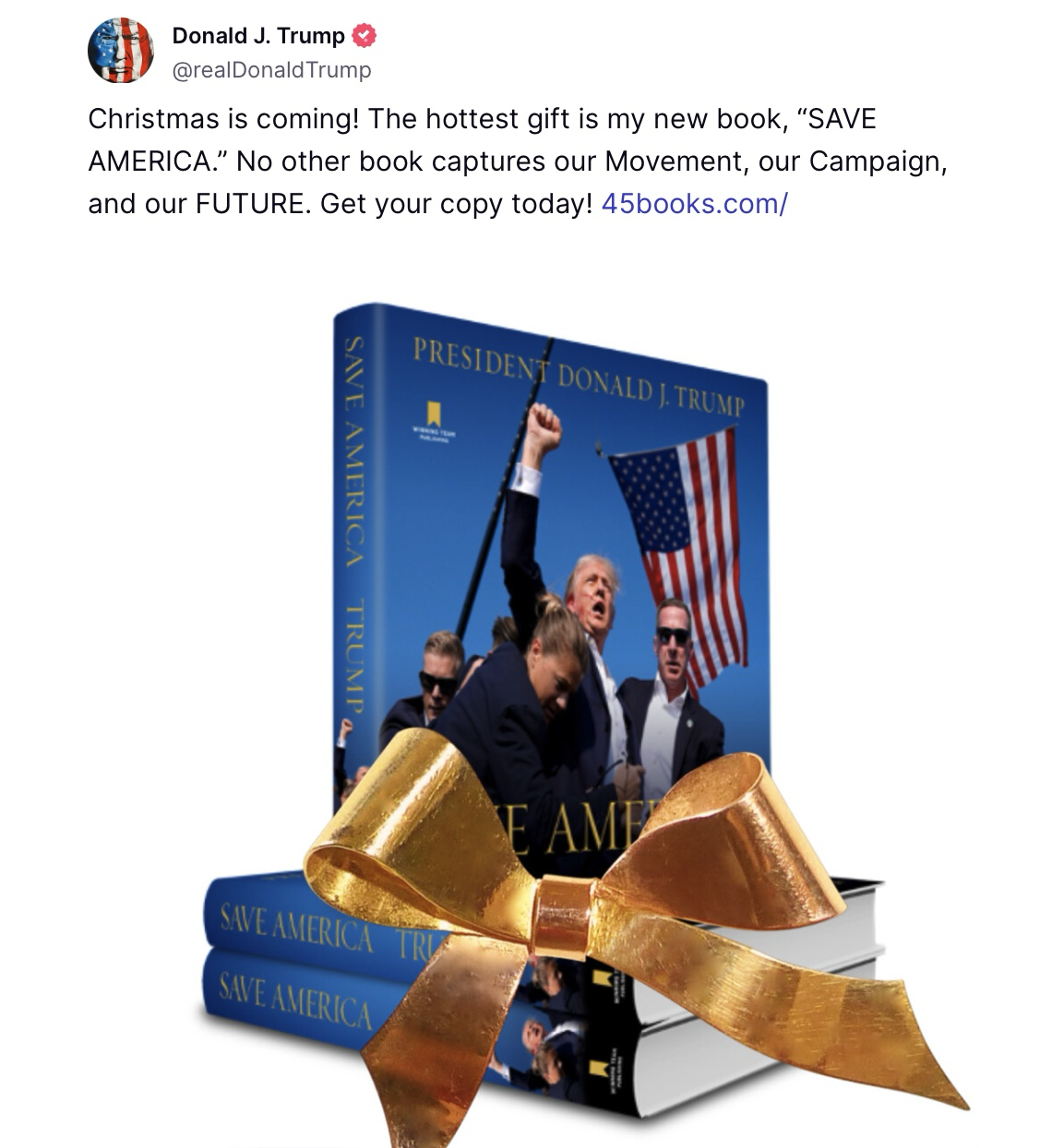Click "Christmas is coming!" in the post text

[x=224, y=119]
